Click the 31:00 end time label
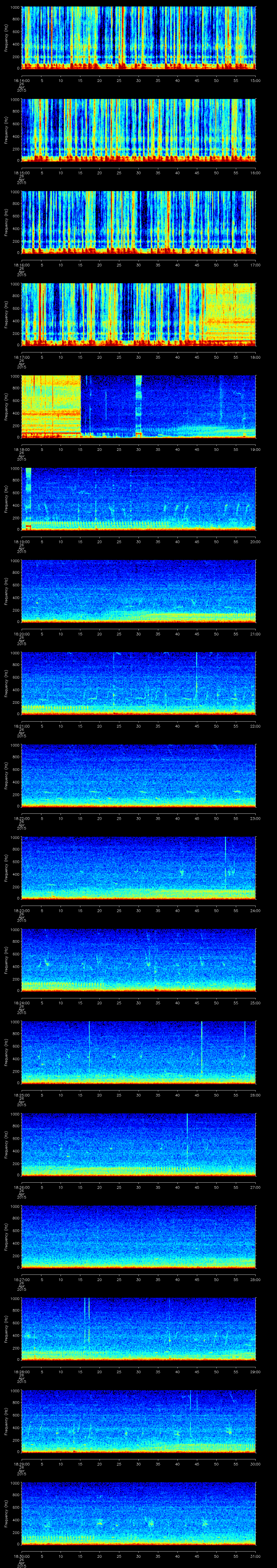Screen dimensions: 277x1568 (256, 1556)
